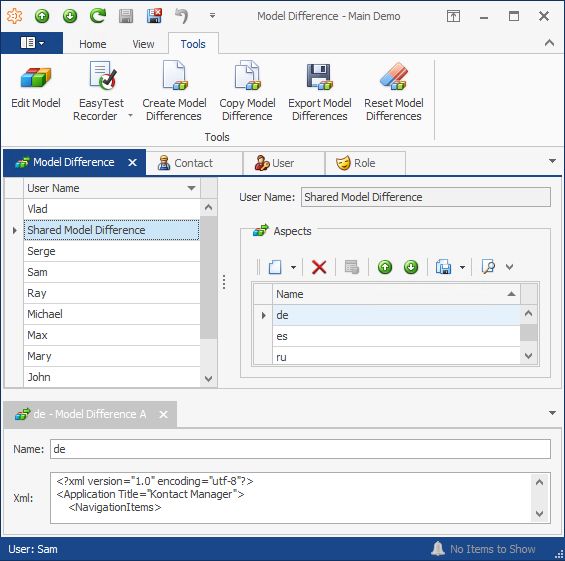
Task: Click the aspect Name input field
Action: pyautogui.click(x=300, y=449)
